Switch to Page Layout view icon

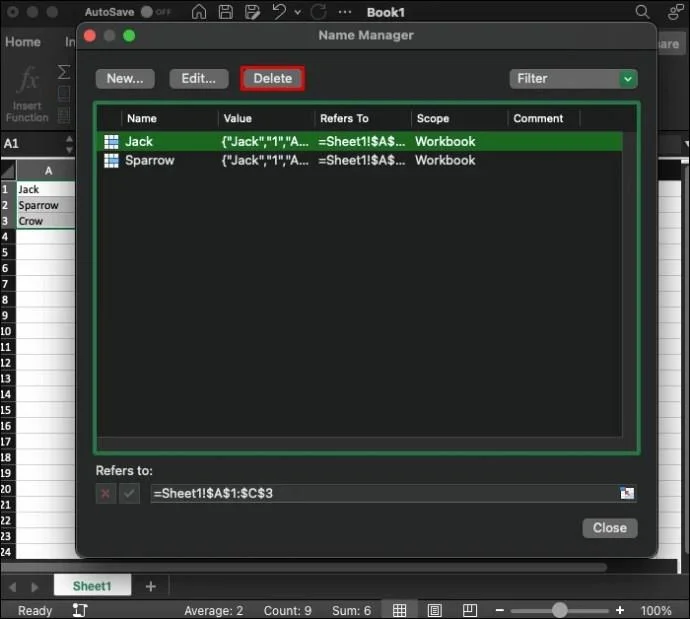point(435,610)
